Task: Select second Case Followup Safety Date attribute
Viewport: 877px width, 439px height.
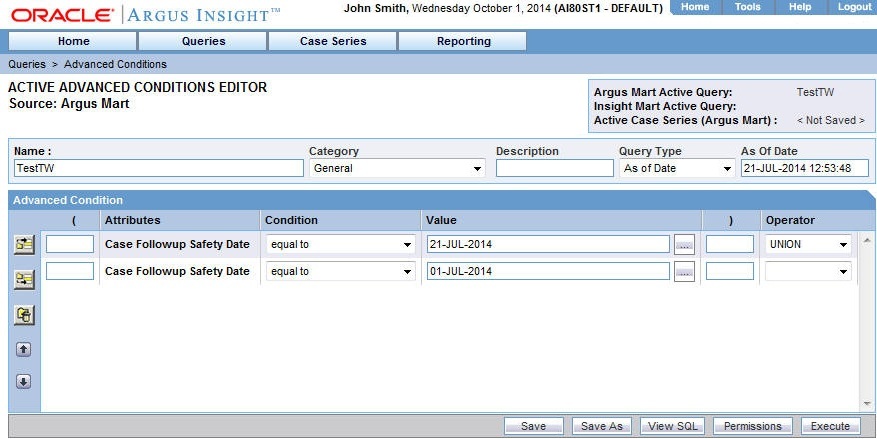Action: pos(177,271)
